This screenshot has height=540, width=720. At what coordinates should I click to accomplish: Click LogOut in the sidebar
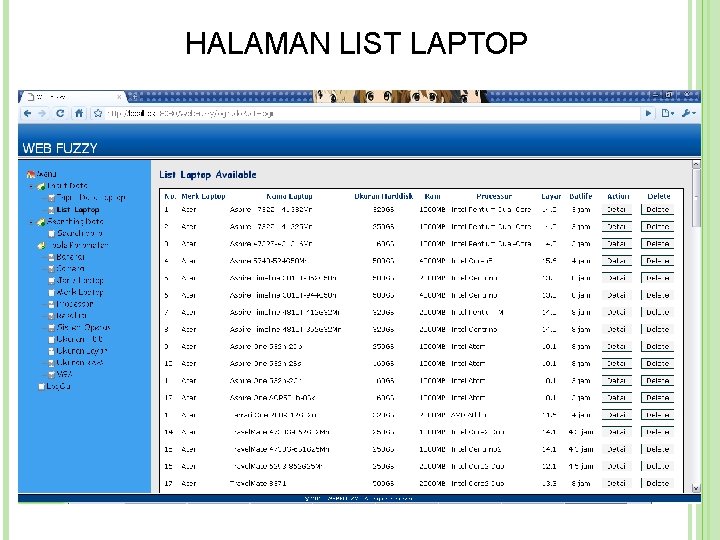[x=59, y=386]
